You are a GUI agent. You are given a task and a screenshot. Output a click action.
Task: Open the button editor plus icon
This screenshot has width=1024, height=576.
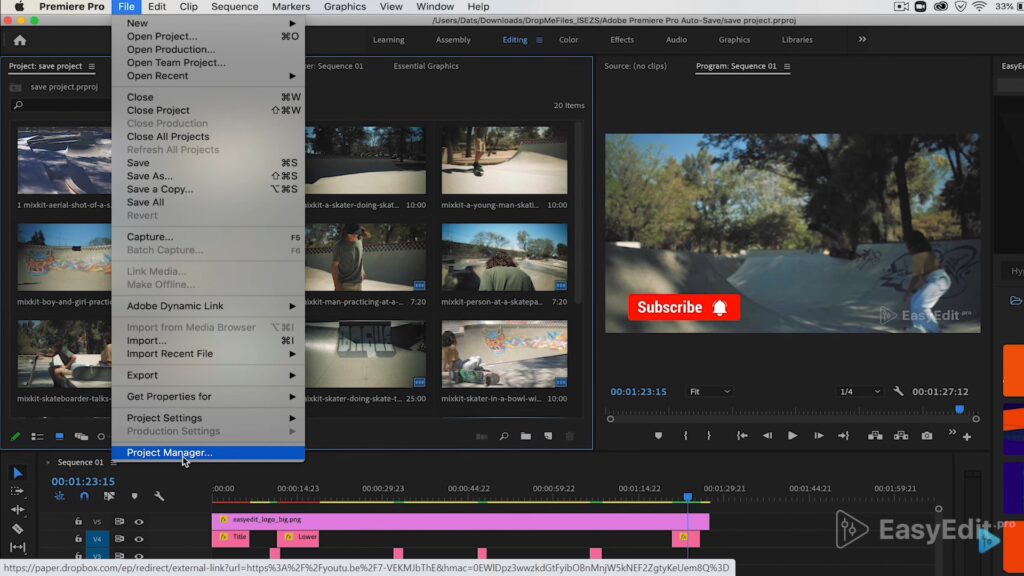tap(967, 436)
